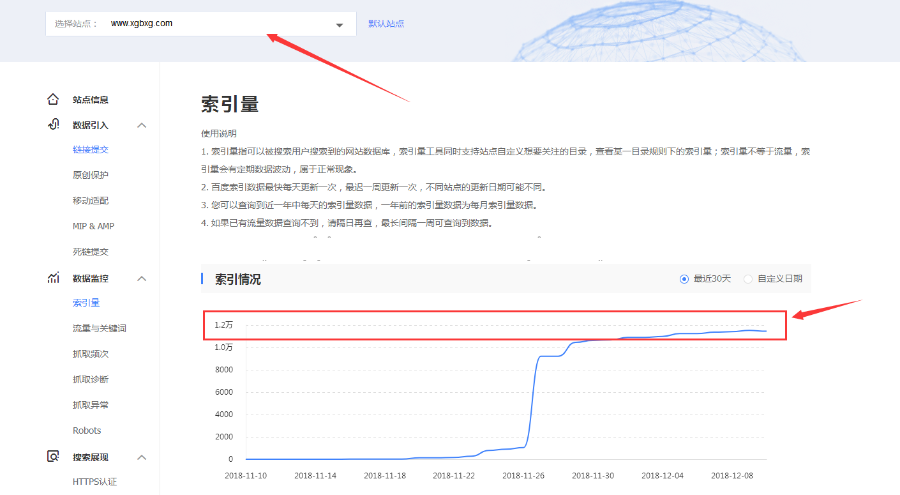Collapse the 搜索展现 section chevron

pos(141,457)
